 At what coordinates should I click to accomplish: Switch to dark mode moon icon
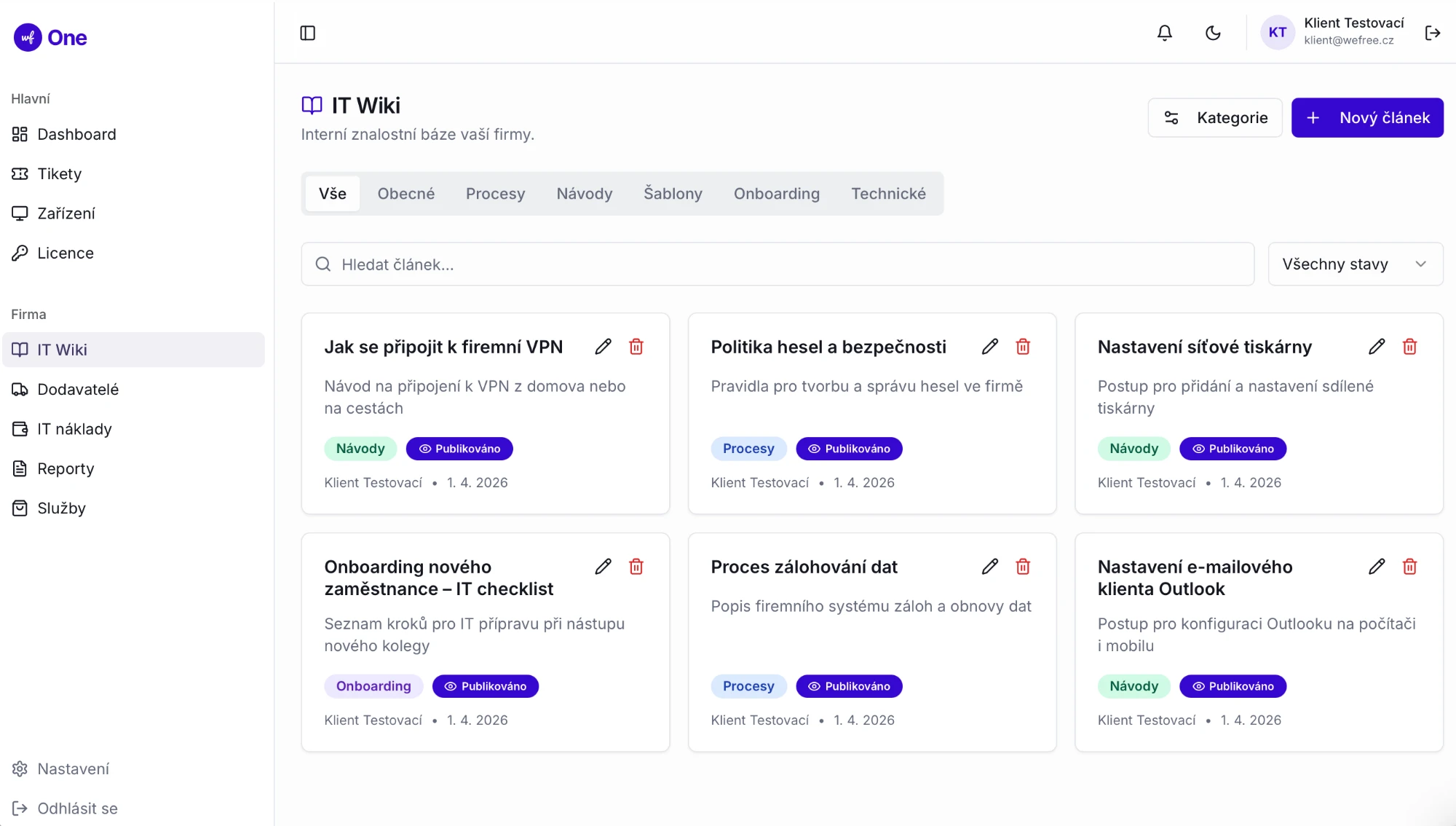pyautogui.click(x=1213, y=33)
